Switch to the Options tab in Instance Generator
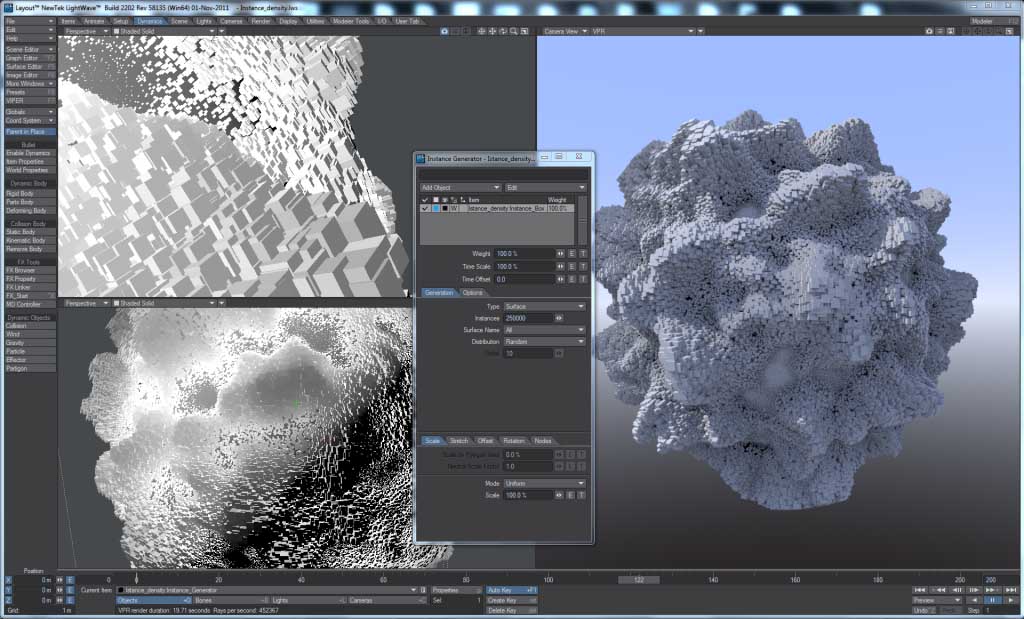 472,293
